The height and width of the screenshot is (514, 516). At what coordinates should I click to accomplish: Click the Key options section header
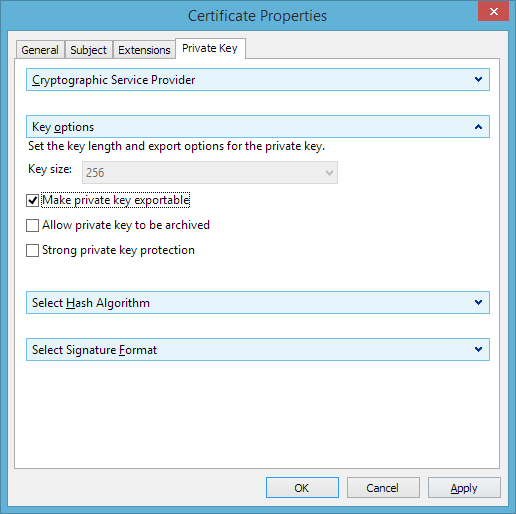click(258, 127)
